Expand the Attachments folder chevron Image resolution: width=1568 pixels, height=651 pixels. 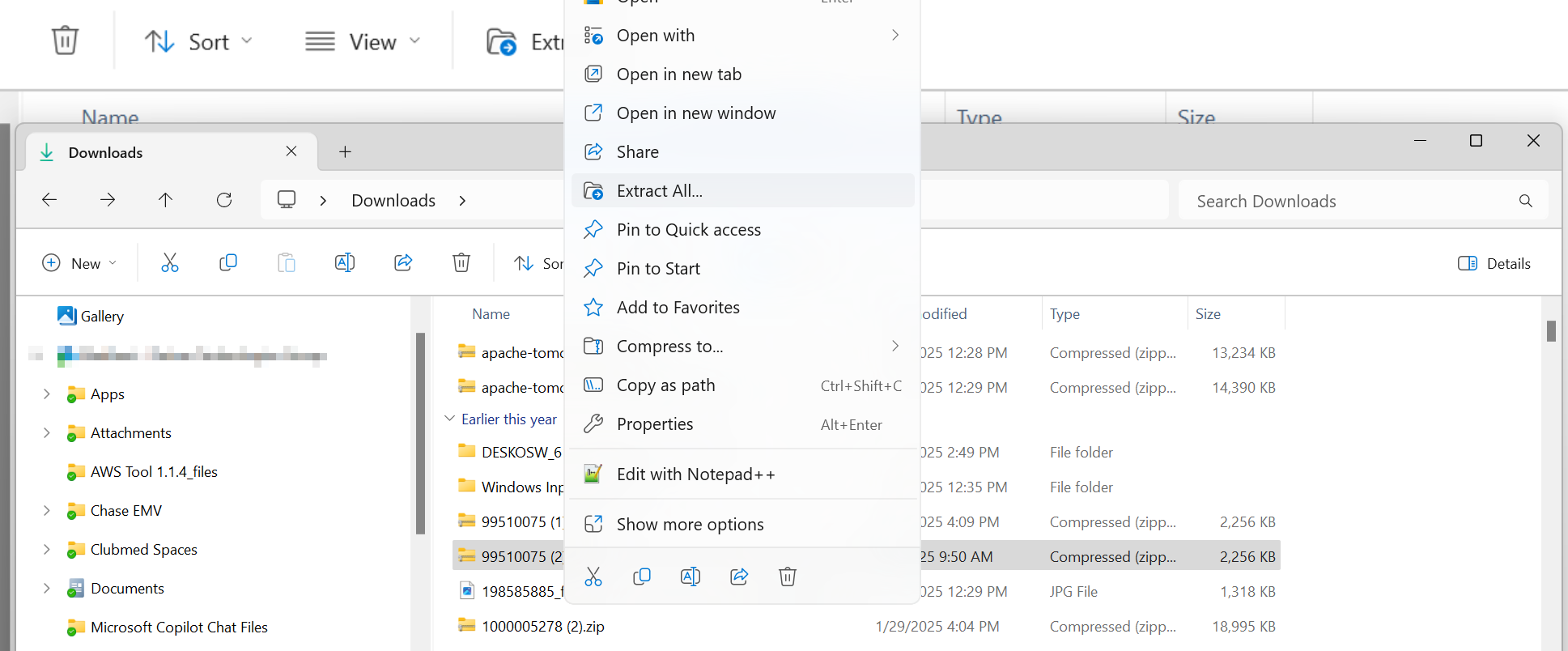tap(47, 432)
